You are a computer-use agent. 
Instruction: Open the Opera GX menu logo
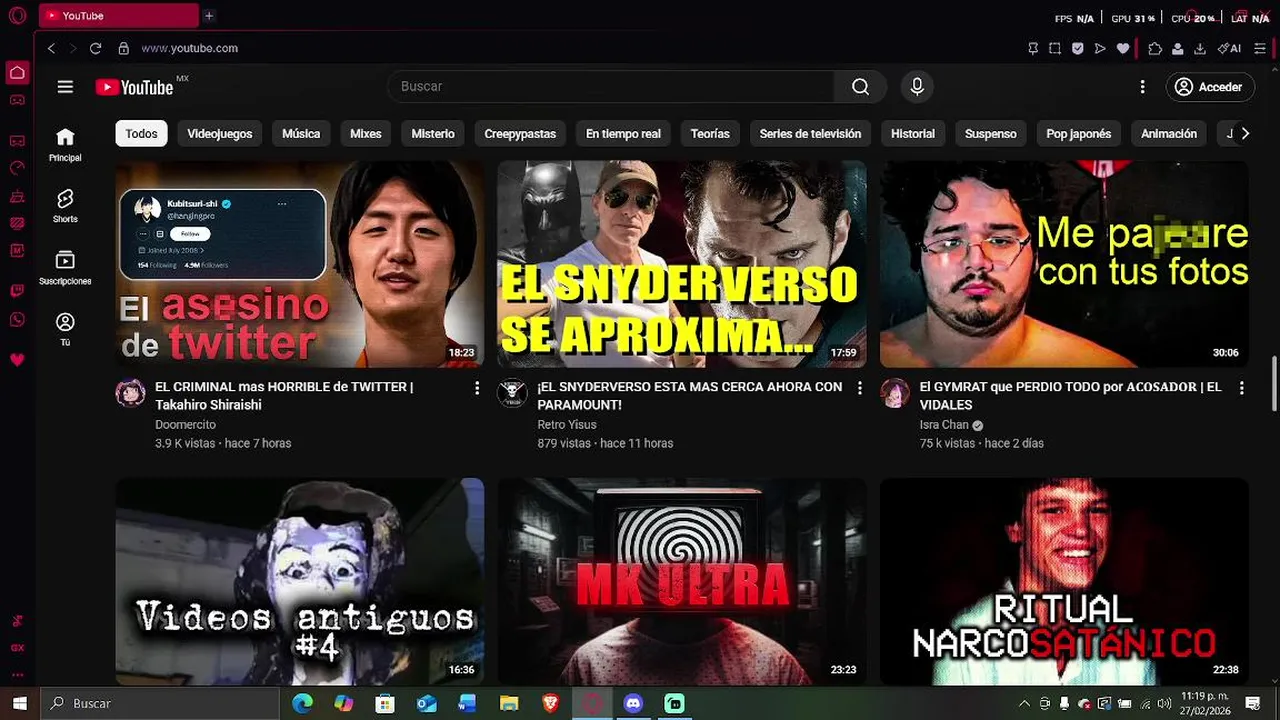tap(17, 16)
